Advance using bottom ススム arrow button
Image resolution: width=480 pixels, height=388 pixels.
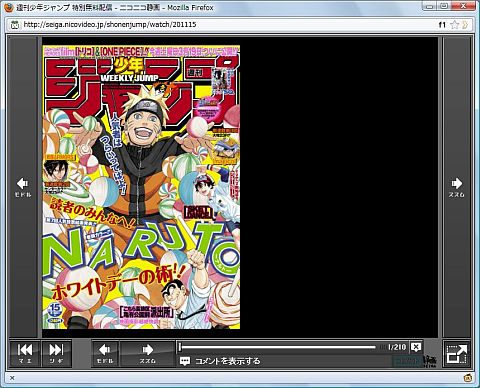pos(147,354)
